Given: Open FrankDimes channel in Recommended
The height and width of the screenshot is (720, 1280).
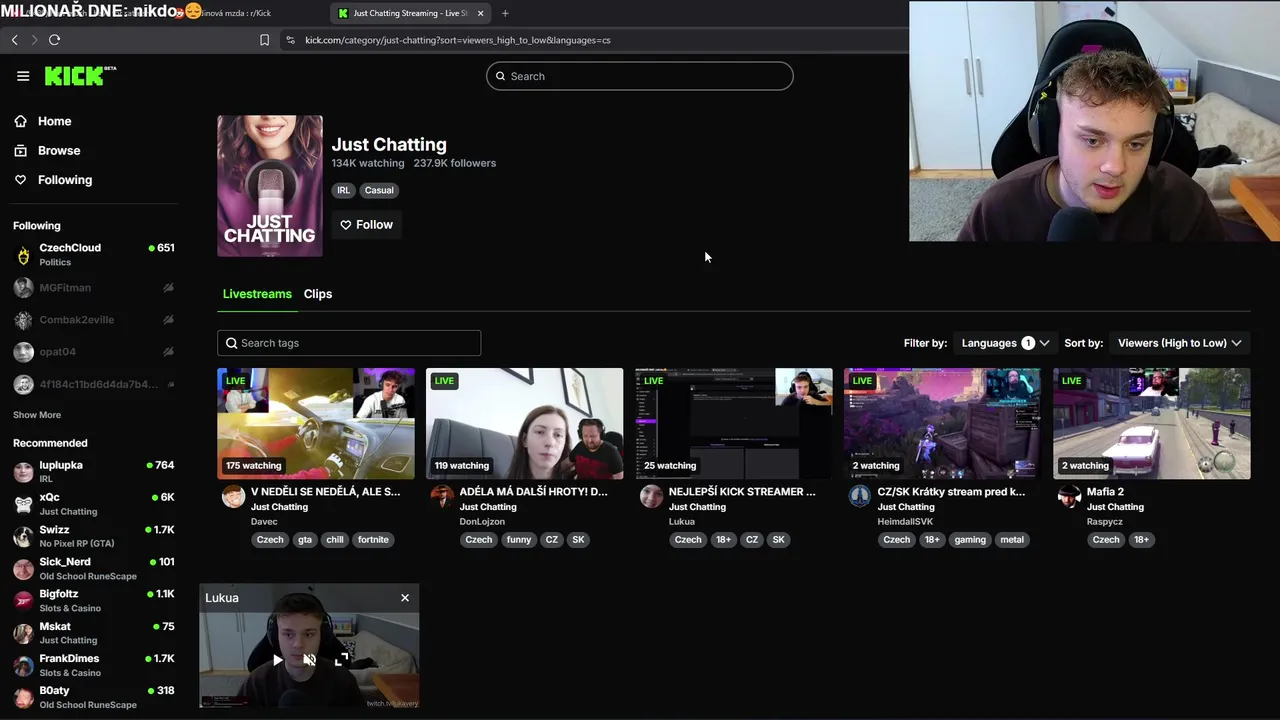Looking at the screenshot, I should click(94, 665).
